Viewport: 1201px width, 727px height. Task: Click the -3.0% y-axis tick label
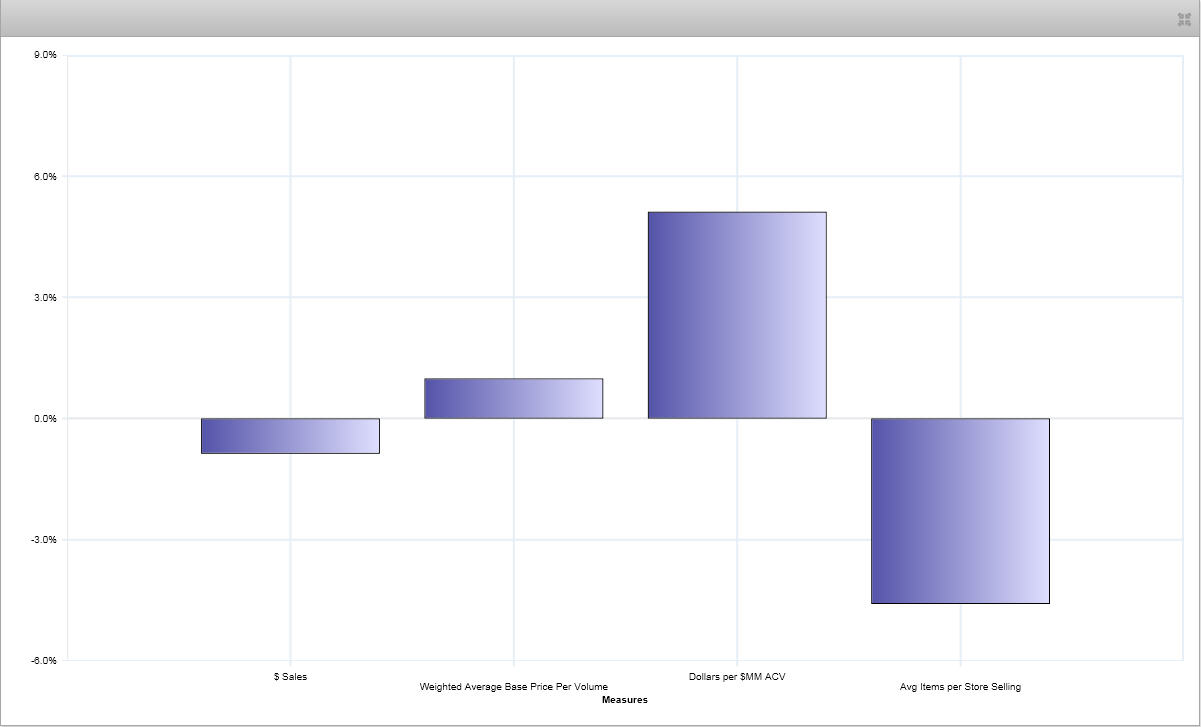coord(45,540)
